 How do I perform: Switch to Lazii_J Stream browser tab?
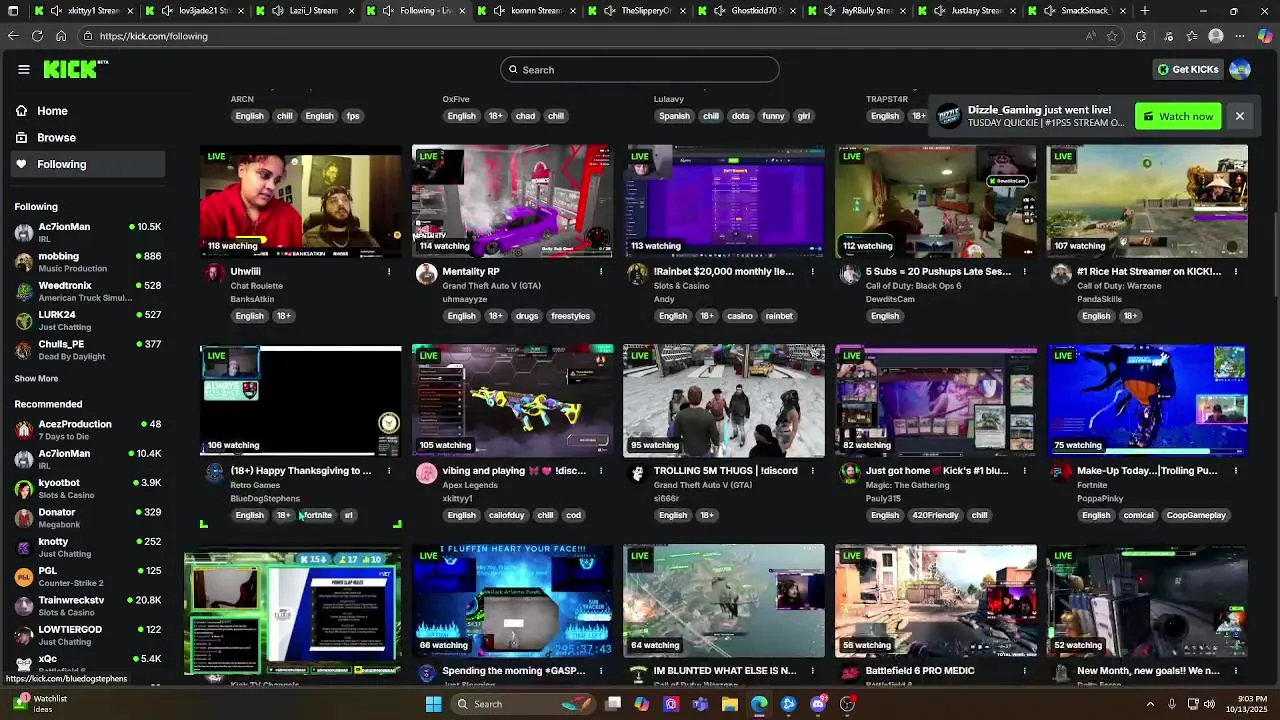click(x=304, y=11)
